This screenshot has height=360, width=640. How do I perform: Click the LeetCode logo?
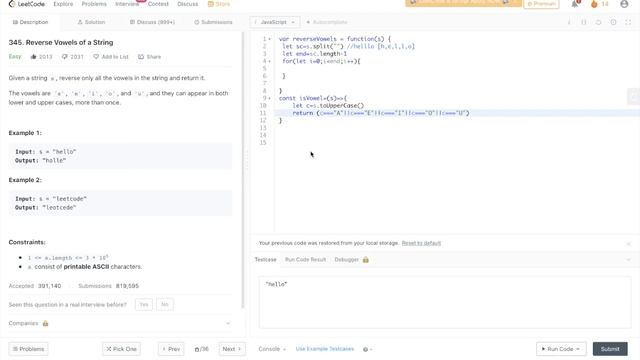(x=27, y=4)
